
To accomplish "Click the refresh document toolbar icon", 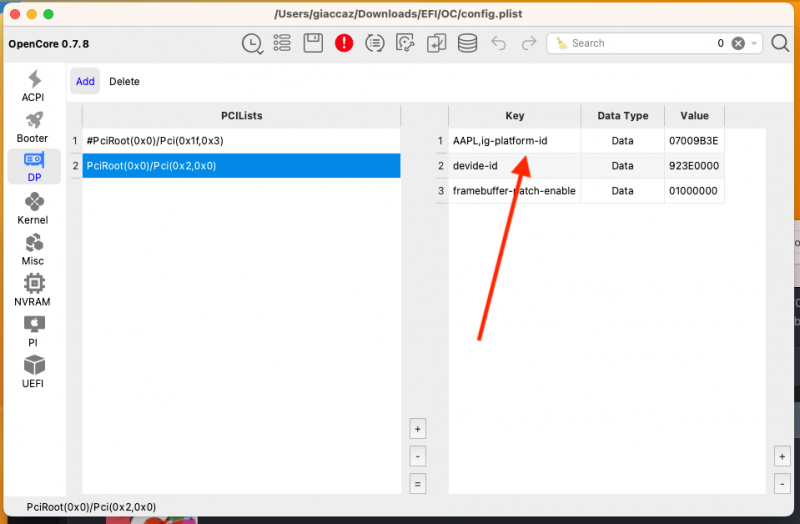I will click(405, 43).
